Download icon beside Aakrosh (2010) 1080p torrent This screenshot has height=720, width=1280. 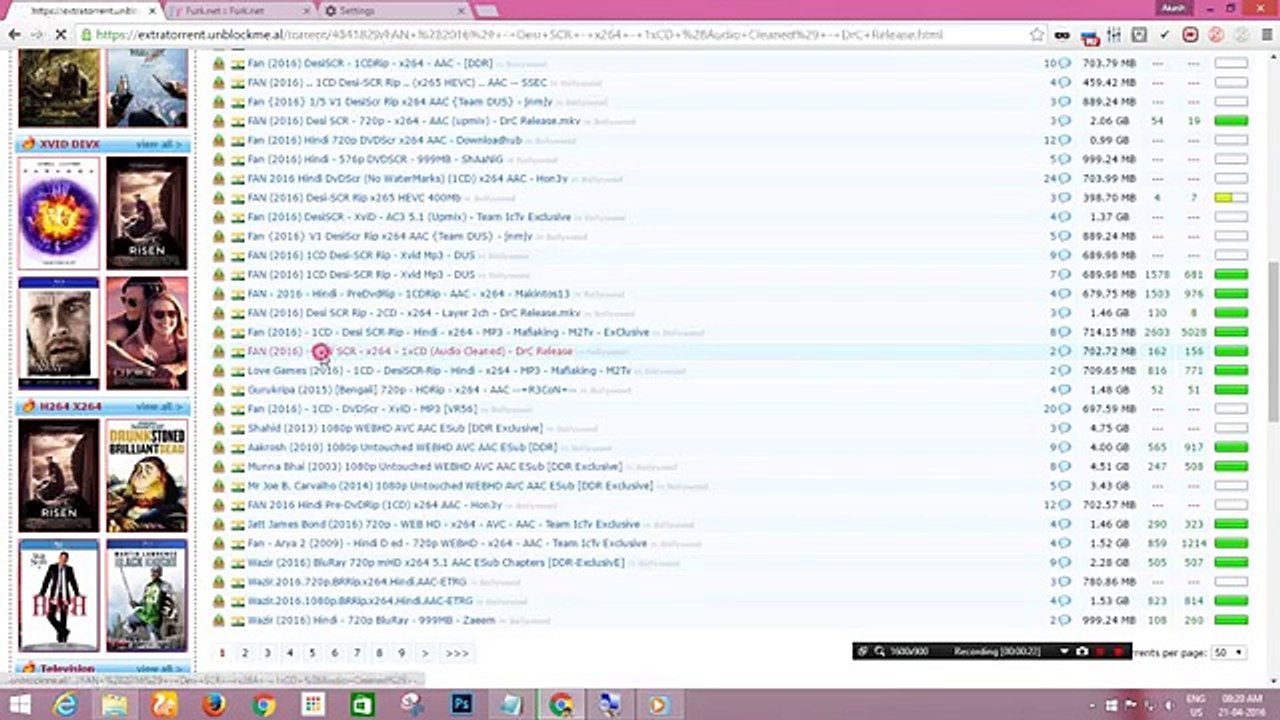tap(219, 447)
